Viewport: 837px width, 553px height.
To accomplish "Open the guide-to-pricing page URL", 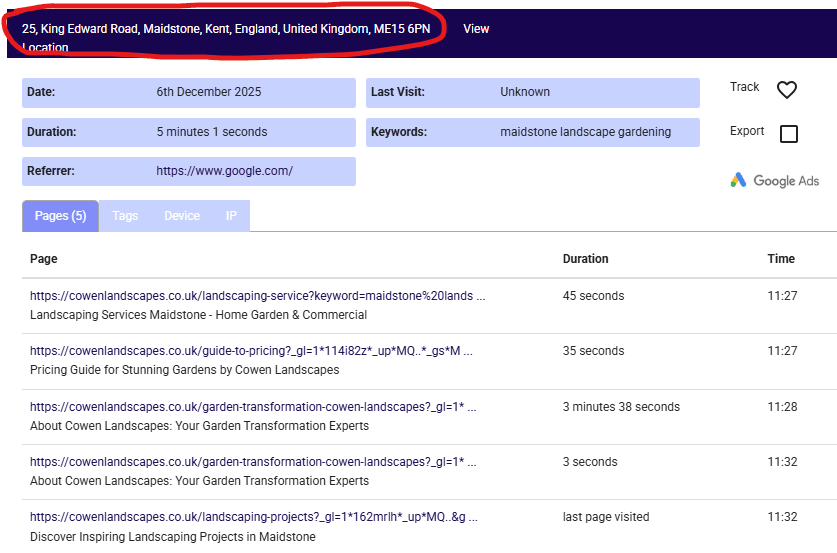I will point(251,351).
